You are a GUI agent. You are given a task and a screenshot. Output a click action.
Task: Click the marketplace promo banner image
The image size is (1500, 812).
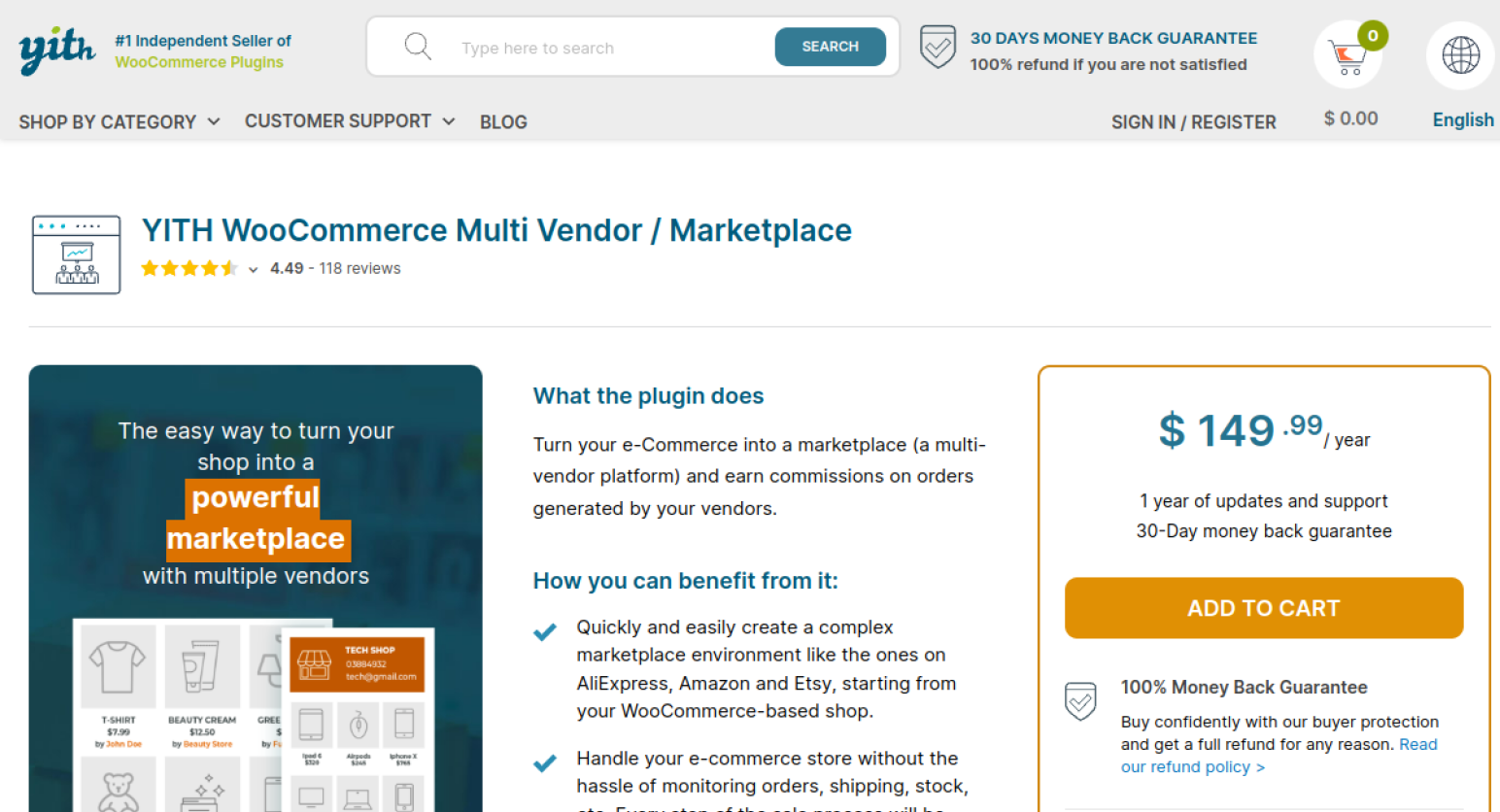256,589
